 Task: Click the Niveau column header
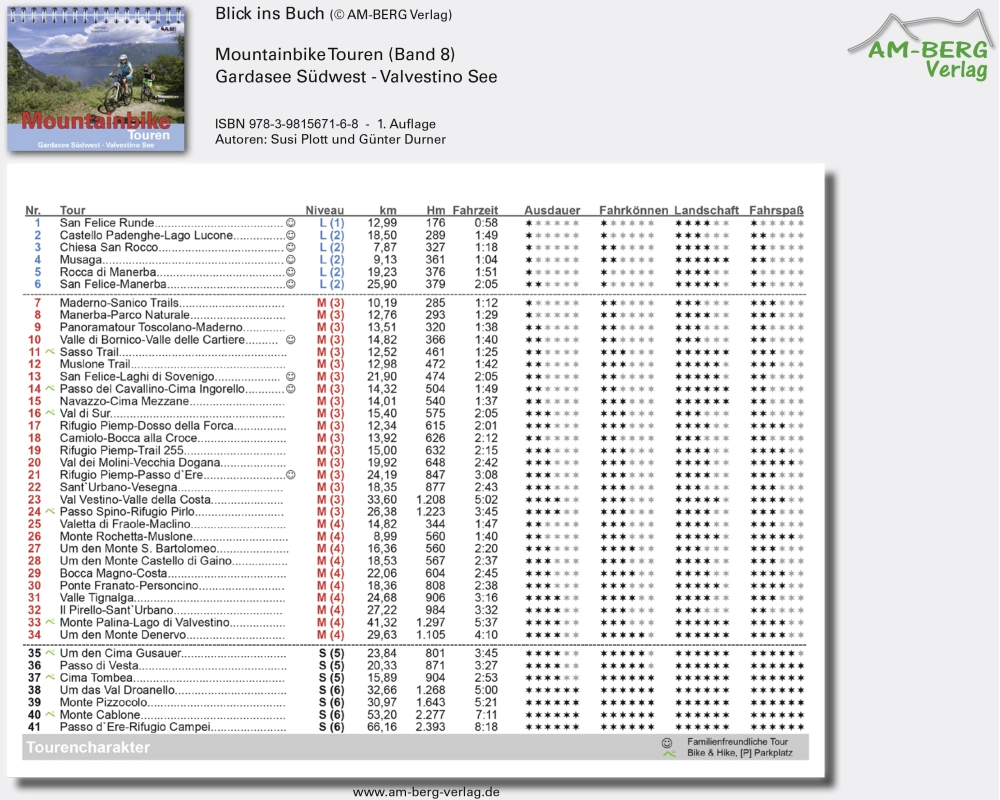click(x=324, y=210)
